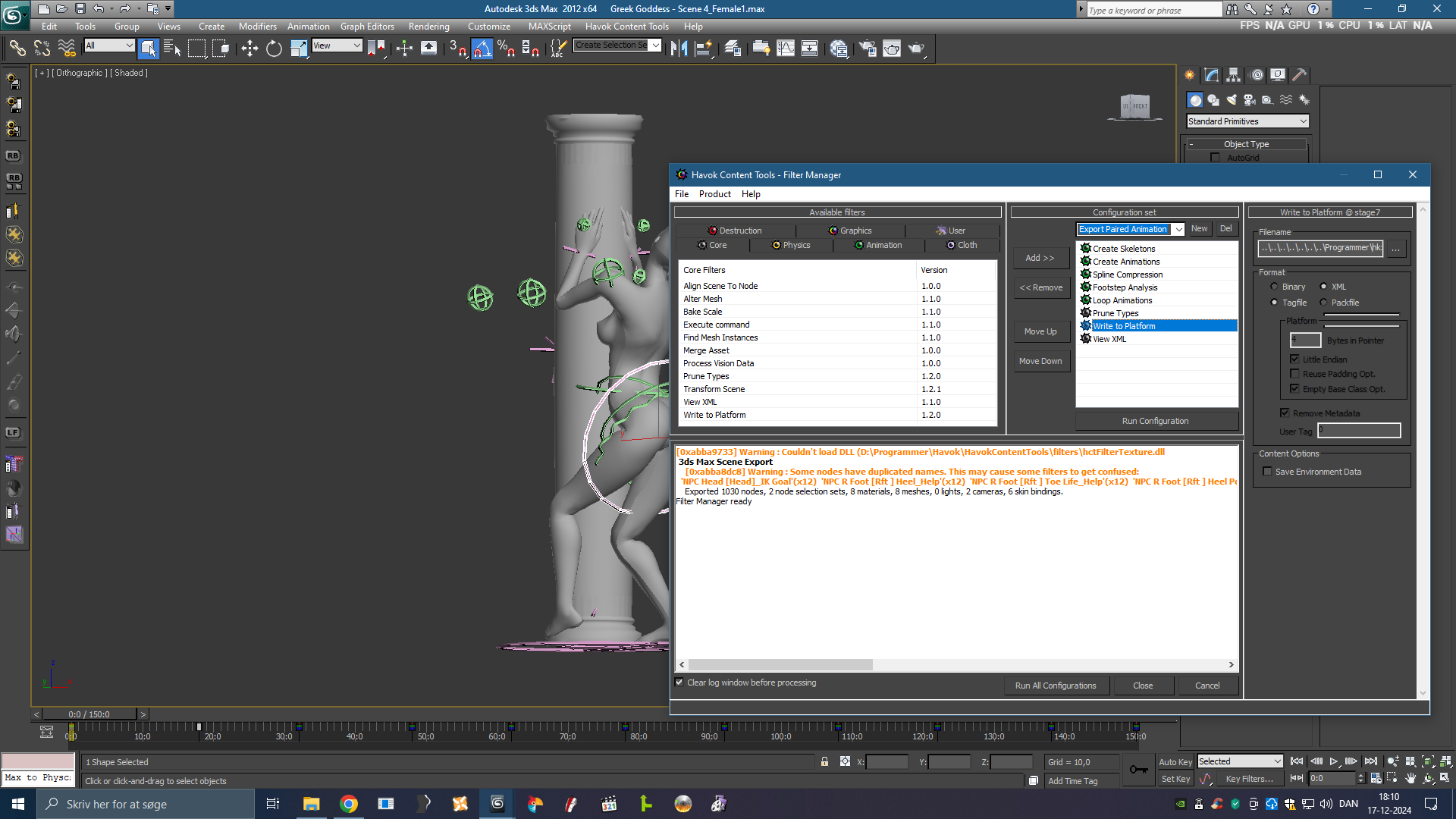Open the Align tool

(x=704, y=49)
